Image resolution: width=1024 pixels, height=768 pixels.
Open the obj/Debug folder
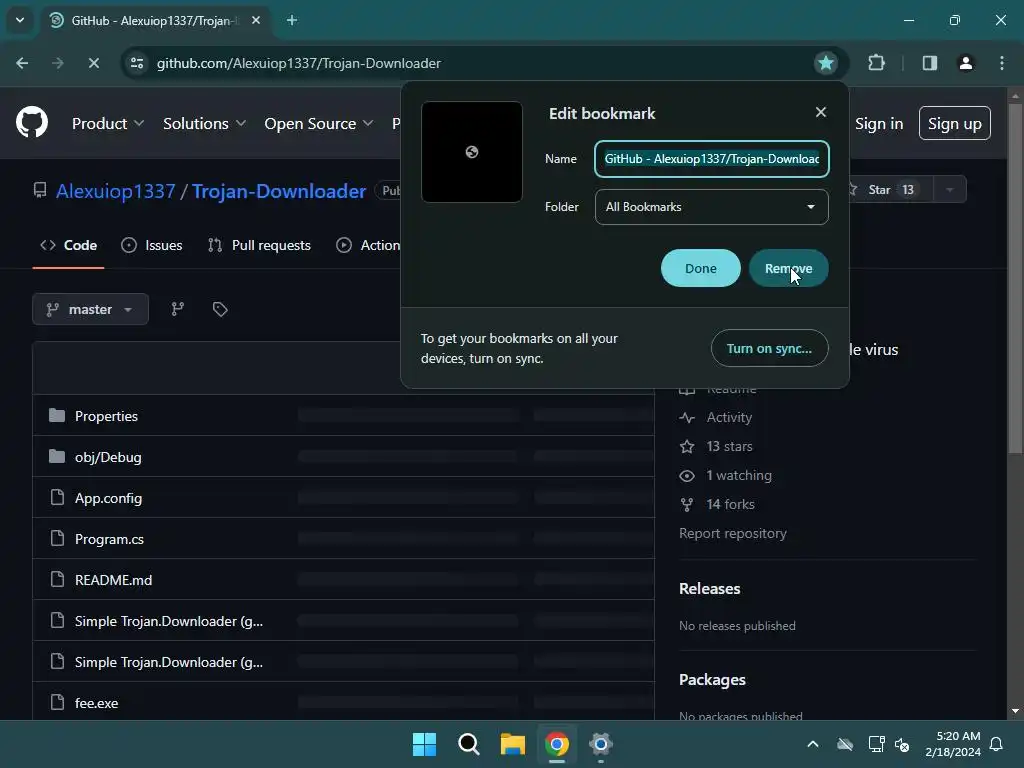(x=108, y=457)
